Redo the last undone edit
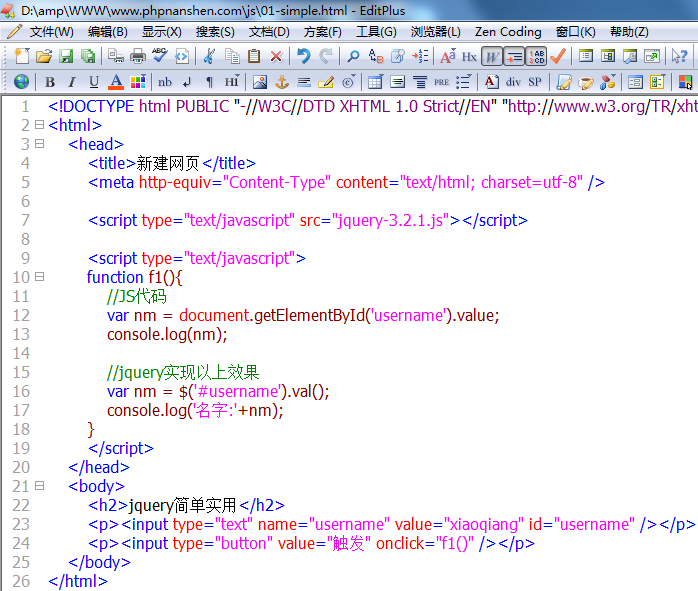 point(326,57)
